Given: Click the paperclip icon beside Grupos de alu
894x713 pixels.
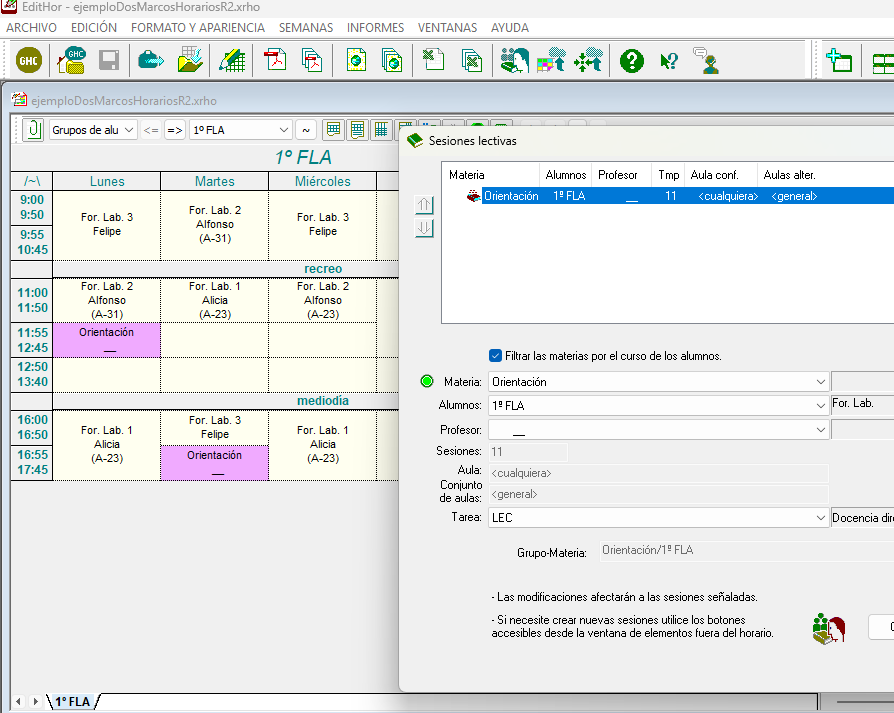Looking at the screenshot, I should (33, 130).
